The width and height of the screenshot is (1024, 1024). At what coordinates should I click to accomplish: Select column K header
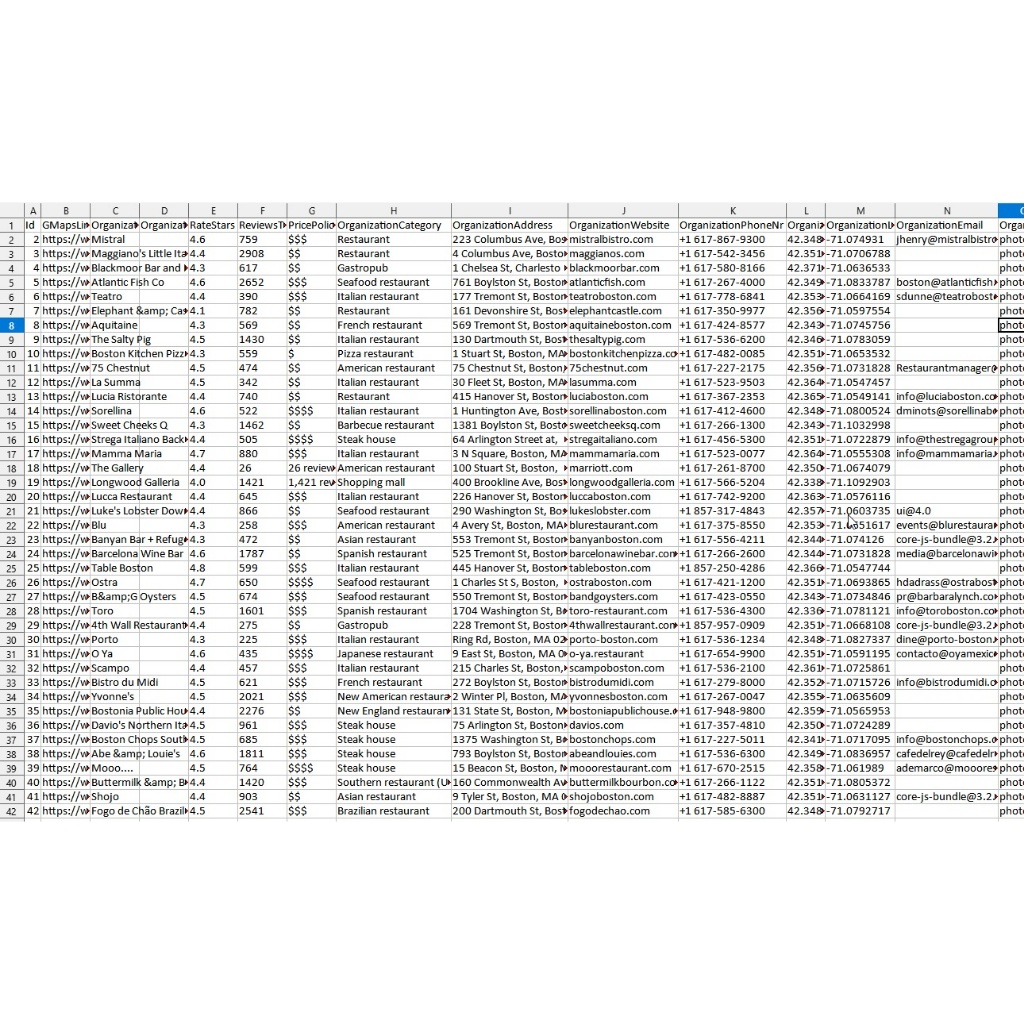pyautogui.click(x=732, y=210)
